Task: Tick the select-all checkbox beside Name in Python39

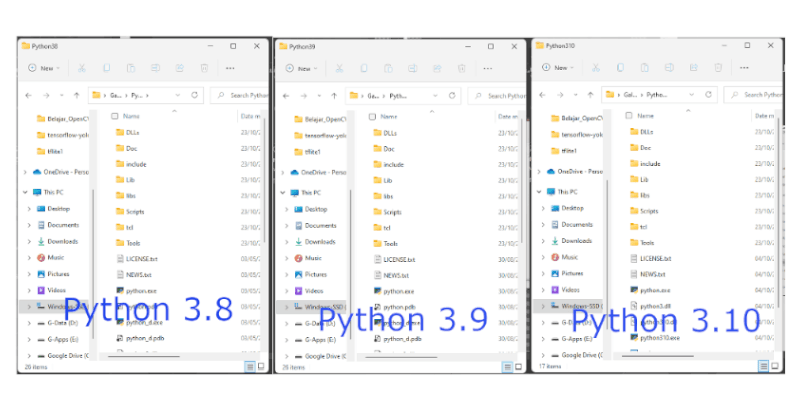Action: coord(372,117)
